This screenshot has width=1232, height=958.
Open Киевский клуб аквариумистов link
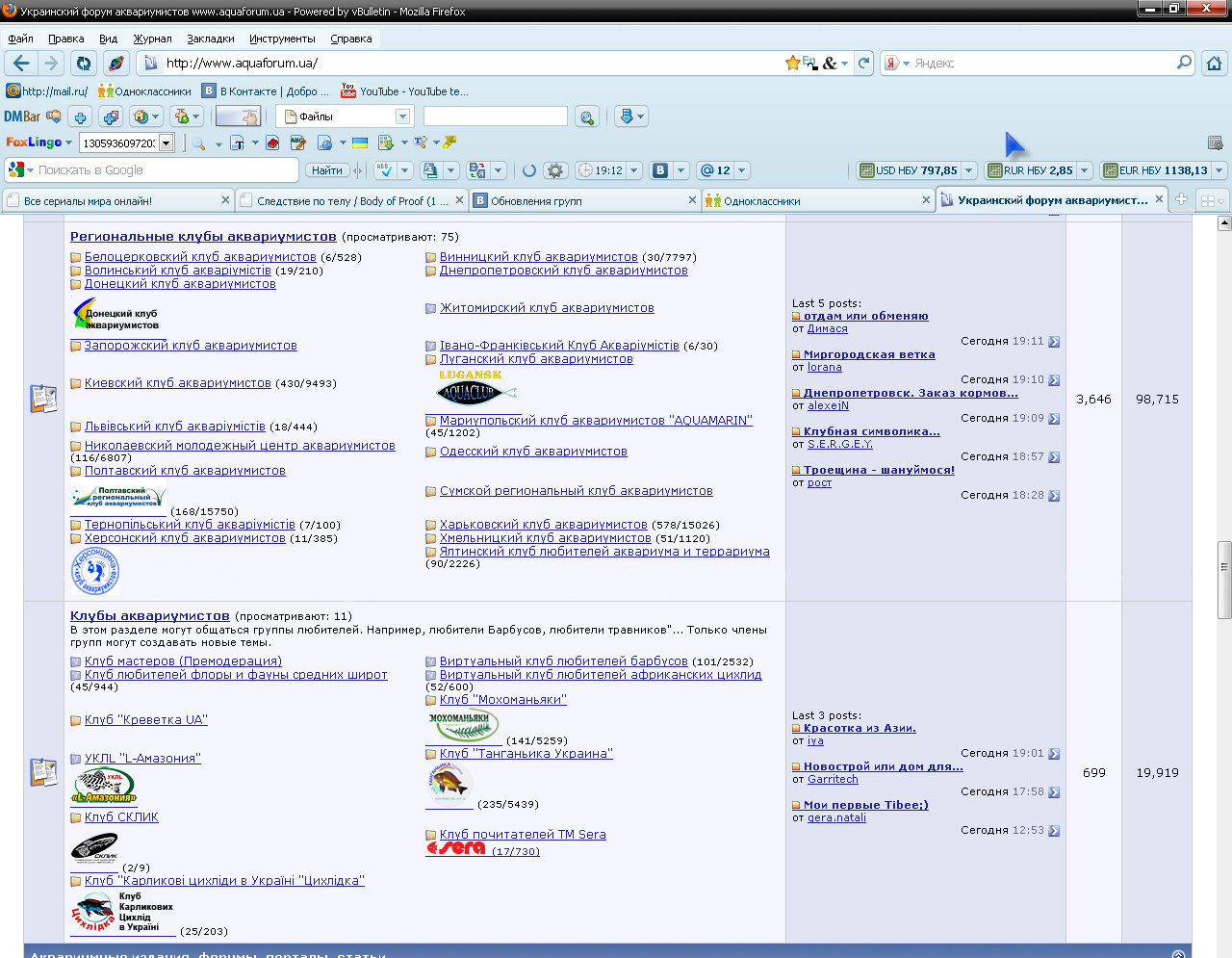[177, 383]
